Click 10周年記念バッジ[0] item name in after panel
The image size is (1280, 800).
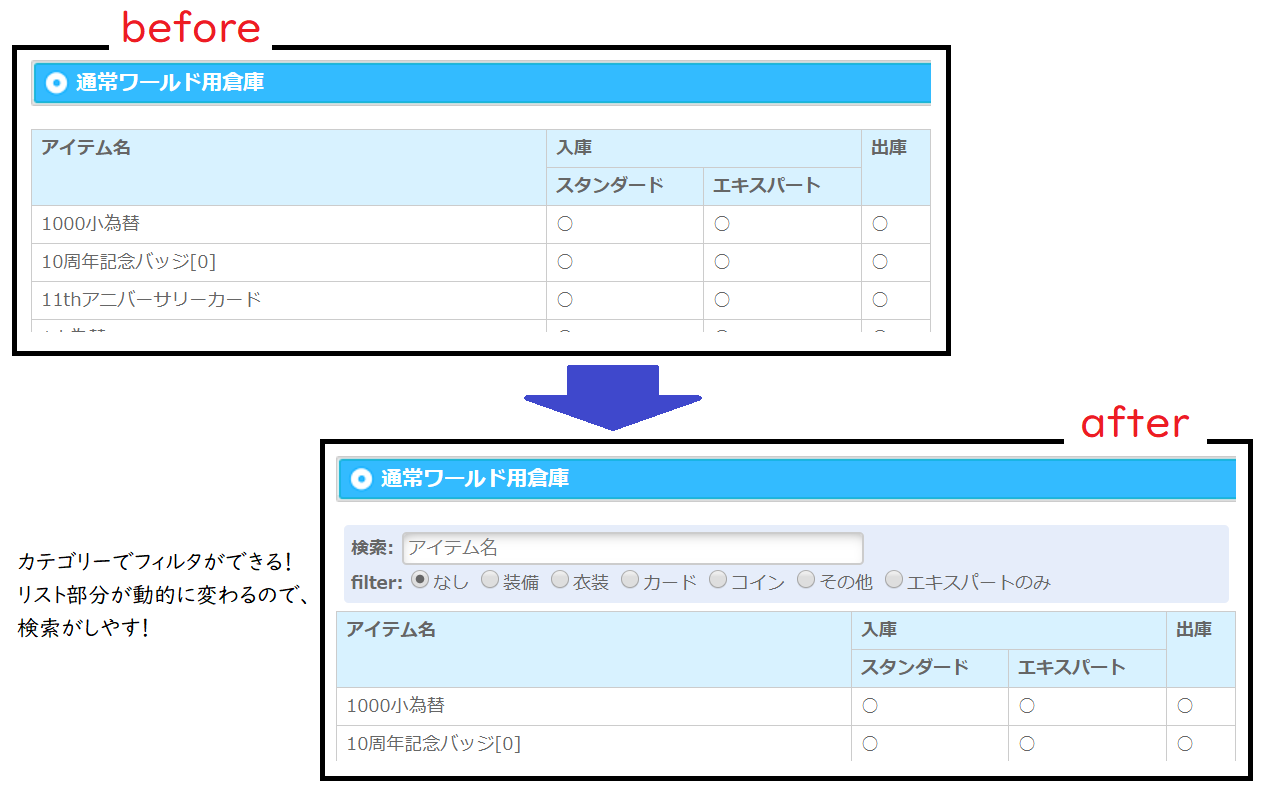pos(434,744)
